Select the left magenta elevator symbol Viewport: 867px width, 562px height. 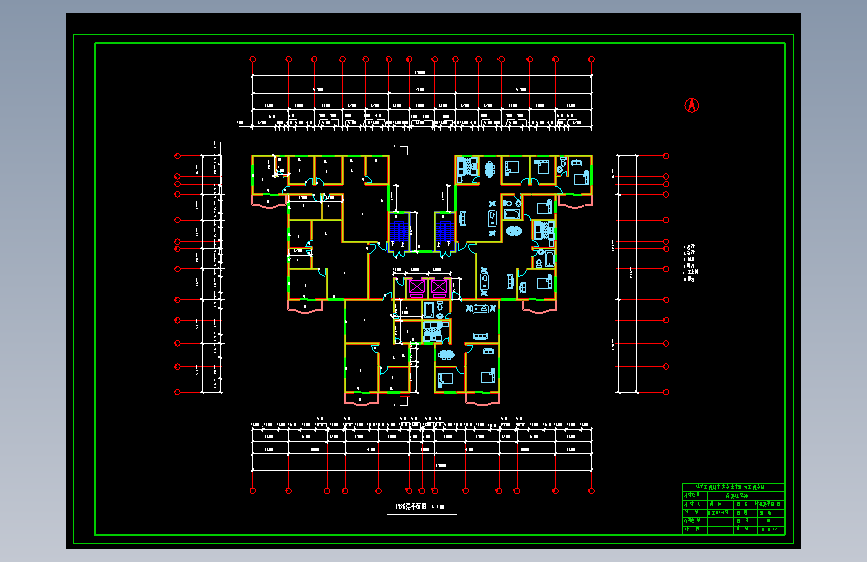[x=417, y=287]
